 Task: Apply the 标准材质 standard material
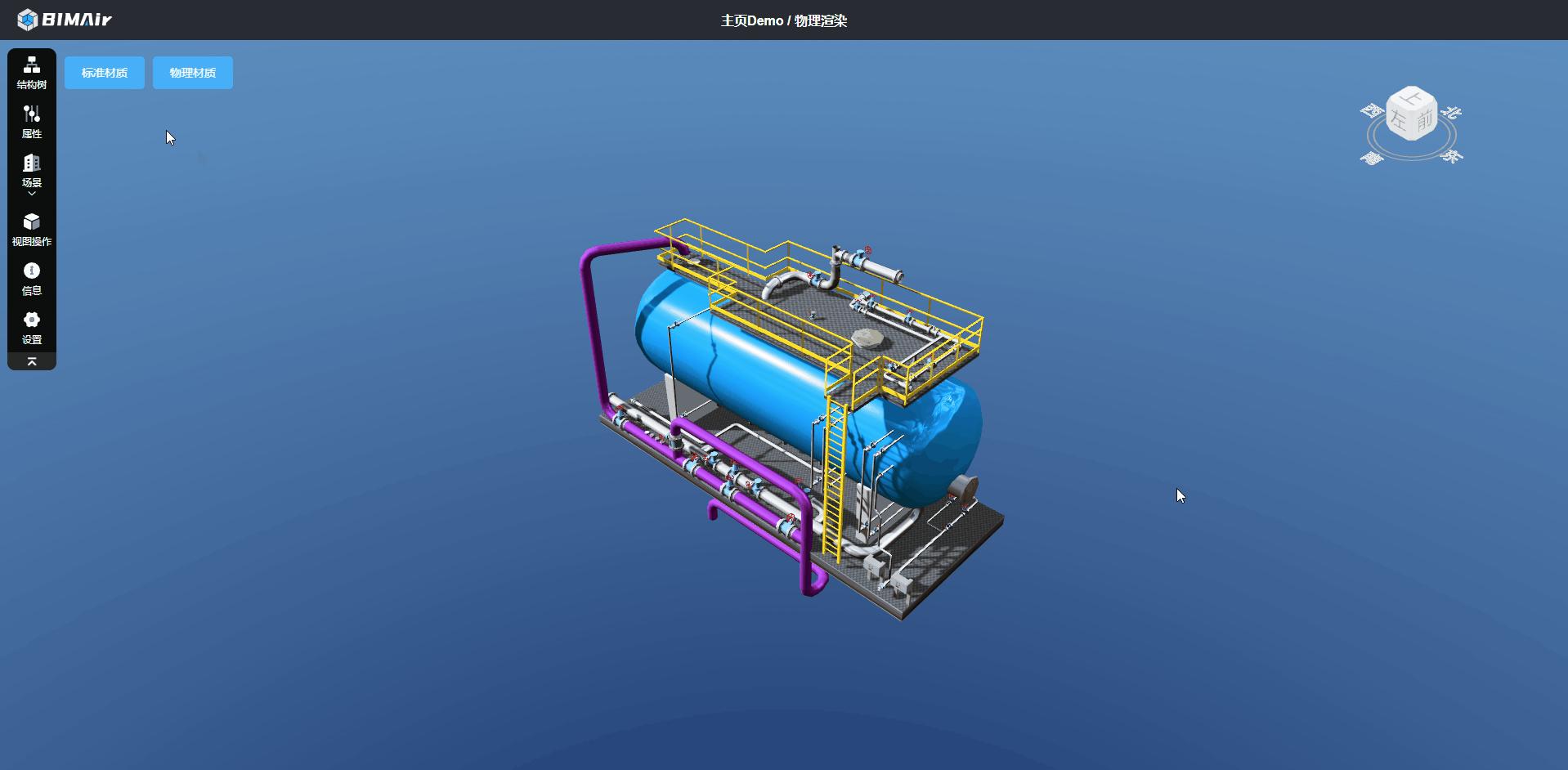coord(105,73)
